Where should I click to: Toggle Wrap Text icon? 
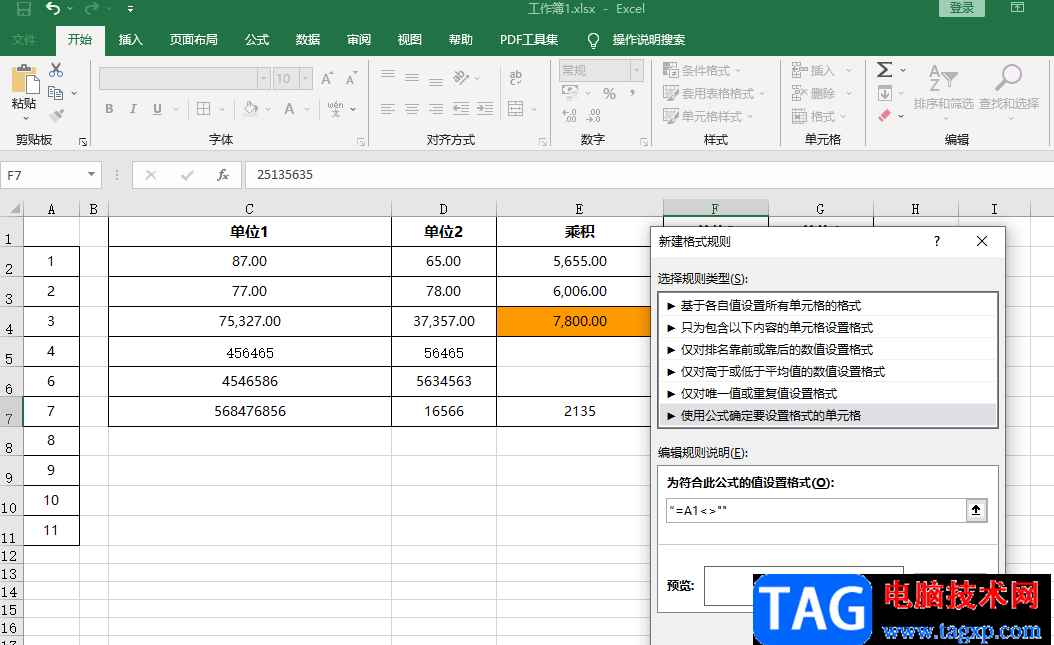click(516, 77)
